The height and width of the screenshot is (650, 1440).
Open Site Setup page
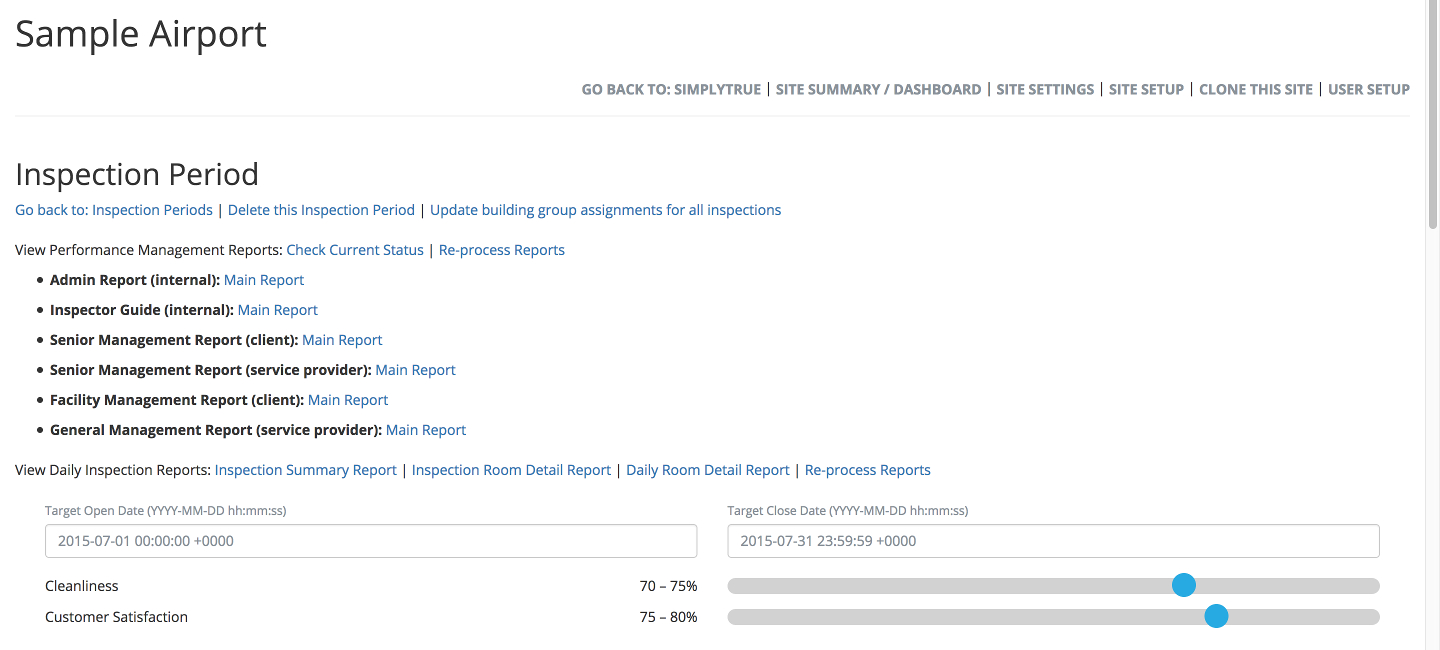pos(1146,89)
